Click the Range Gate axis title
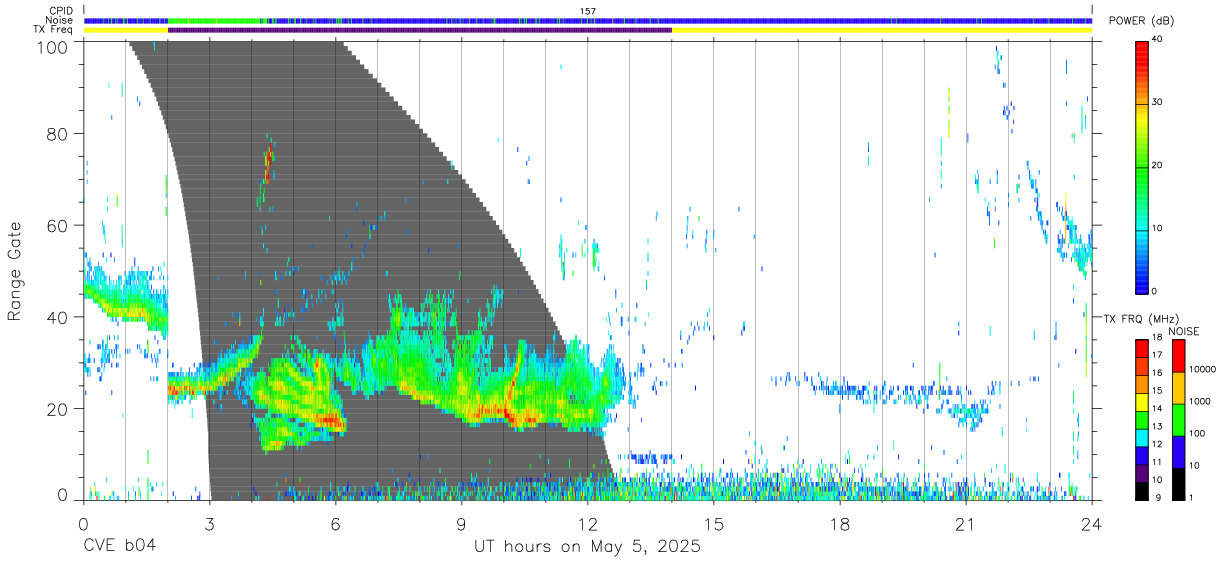 pos(15,272)
